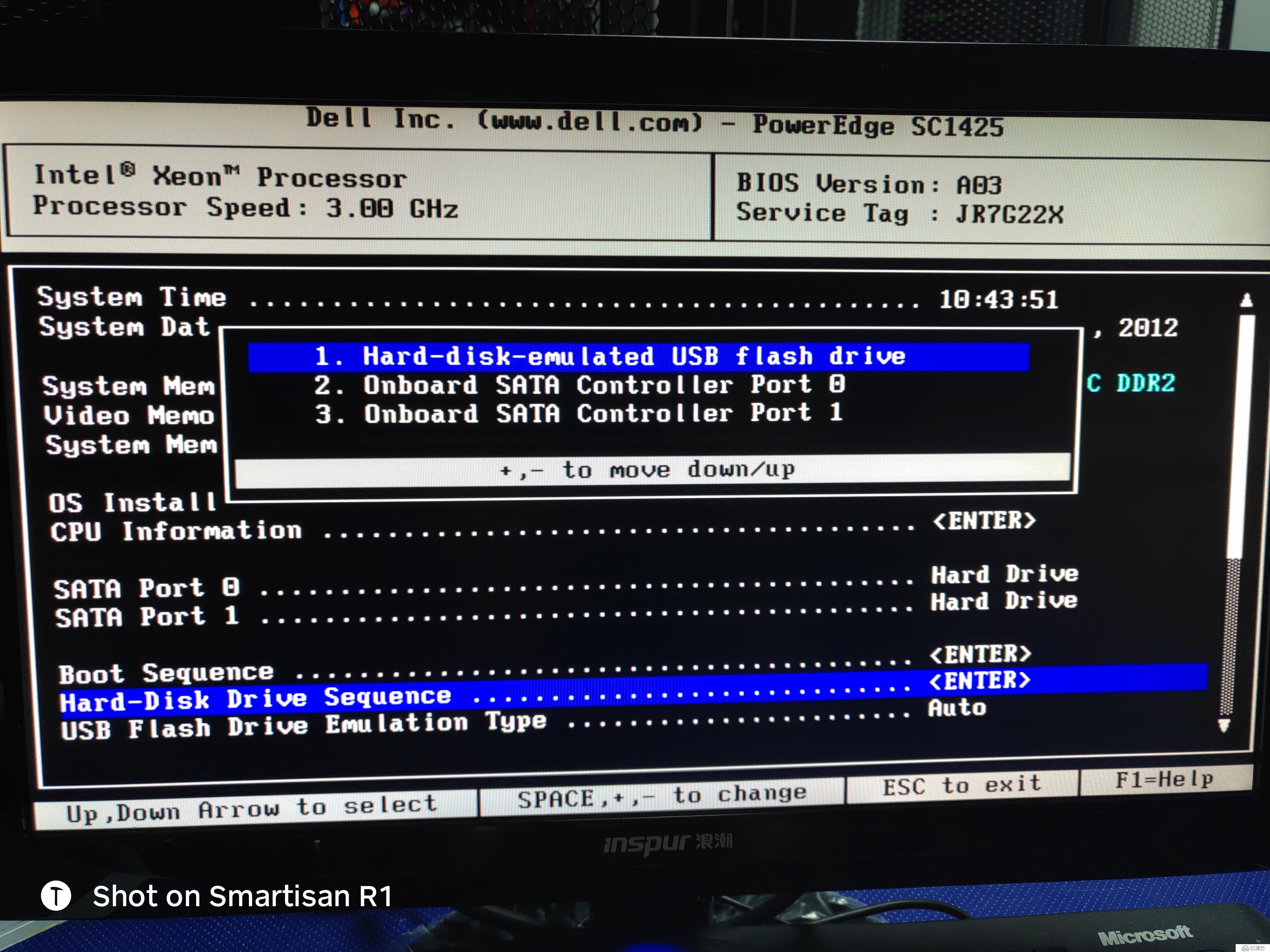The height and width of the screenshot is (952, 1270).
Task: Select the System Time row
Action: point(548,298)
